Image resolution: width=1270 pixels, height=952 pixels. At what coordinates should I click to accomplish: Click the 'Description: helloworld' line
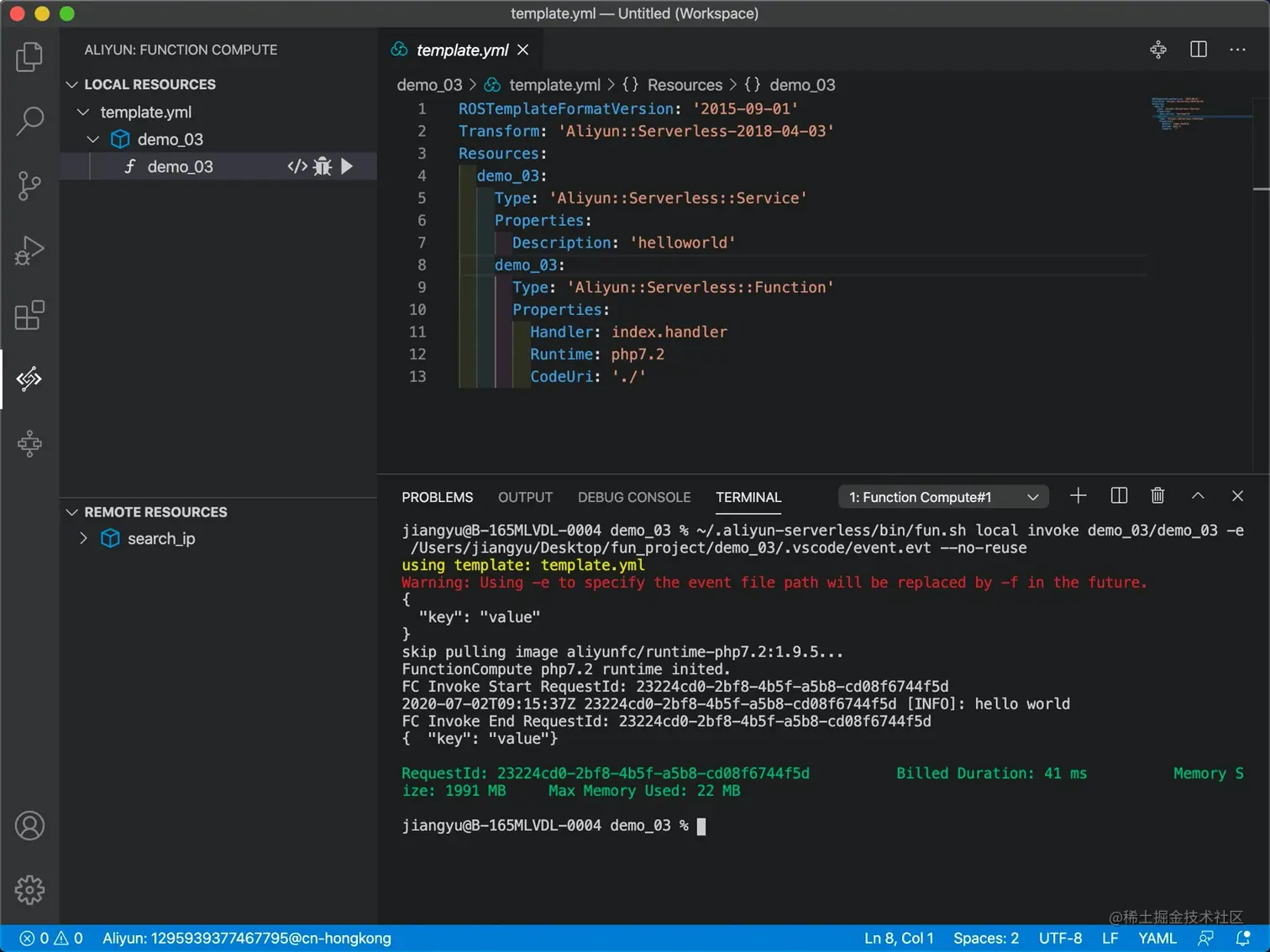[x=624, y=243]
